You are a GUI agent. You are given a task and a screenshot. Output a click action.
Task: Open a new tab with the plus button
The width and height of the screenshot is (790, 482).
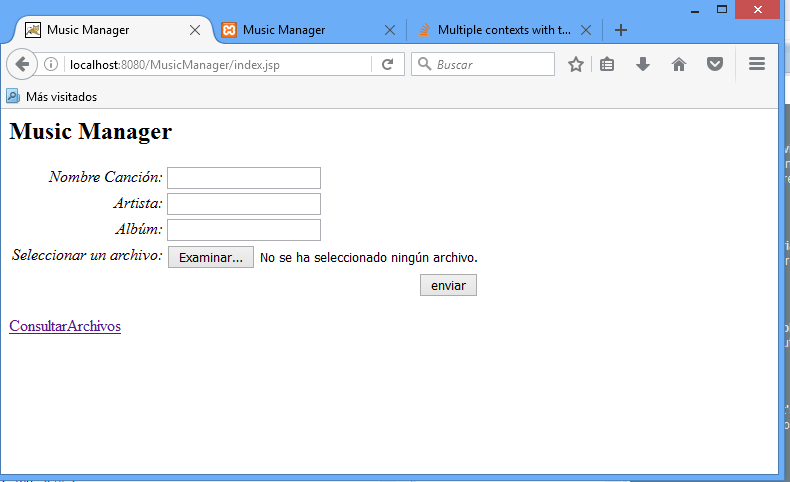621,30
